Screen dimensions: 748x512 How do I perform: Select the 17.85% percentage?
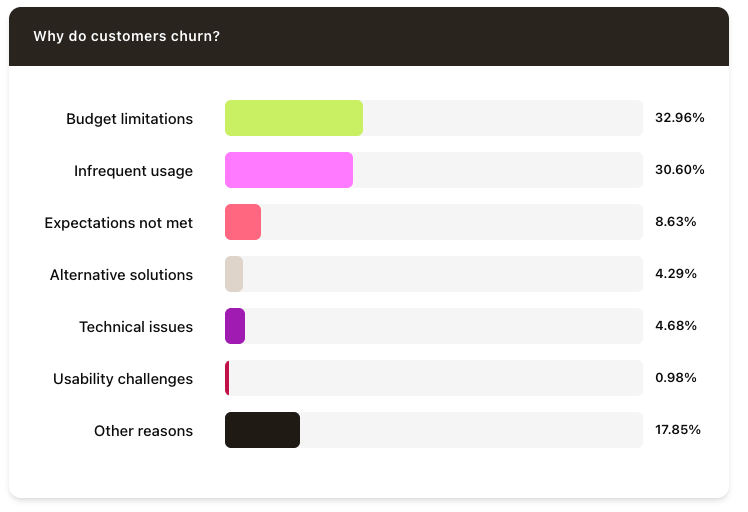pyautogui.click(x=678, y=430)
